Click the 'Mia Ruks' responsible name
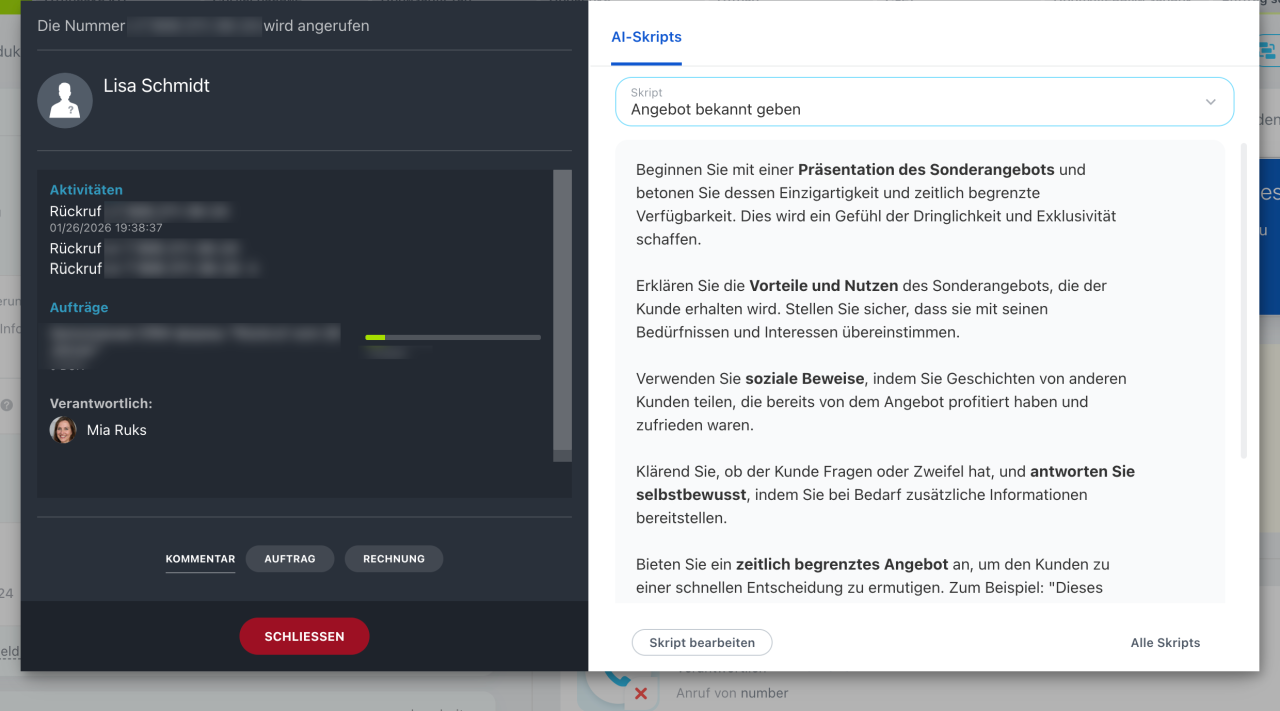 pyautogui.click(x=117, y=430)
